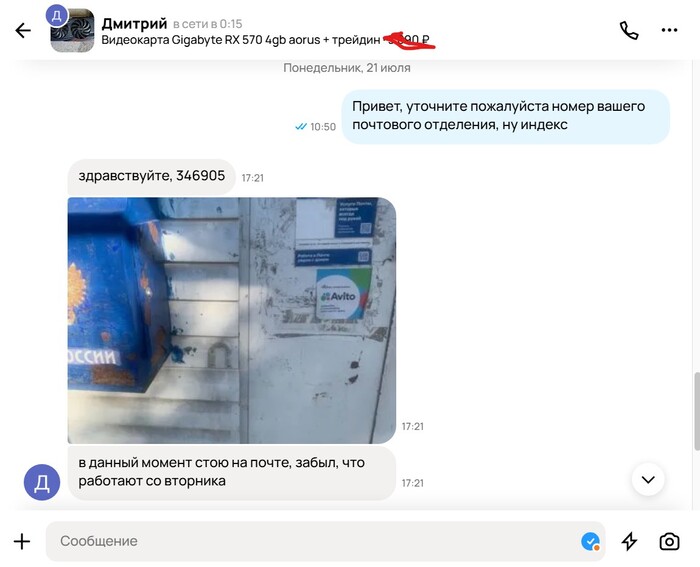This screenshot has width=700, height=567.
Task: Click the small Д badge on listing thumbnail
Action: point(57,16)
